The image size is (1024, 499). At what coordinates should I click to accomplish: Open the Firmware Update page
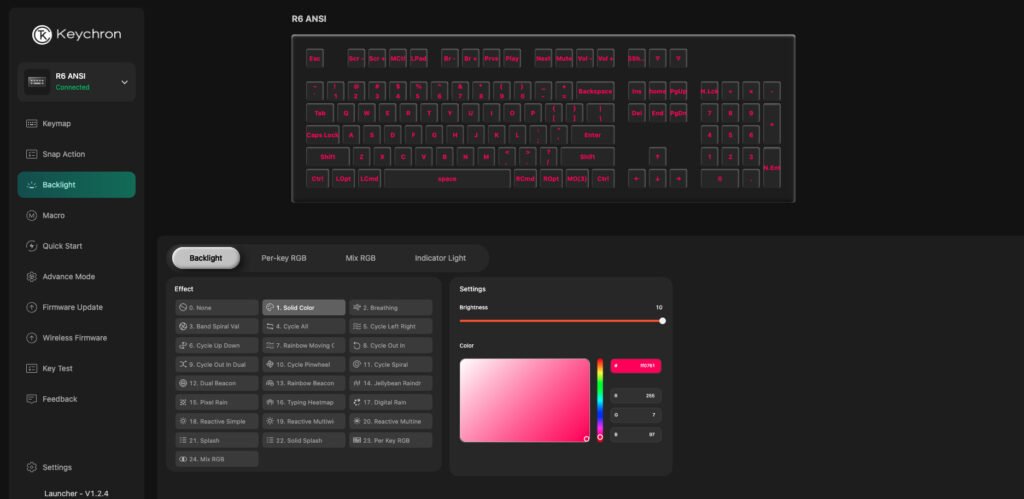(x=72, y=307)
